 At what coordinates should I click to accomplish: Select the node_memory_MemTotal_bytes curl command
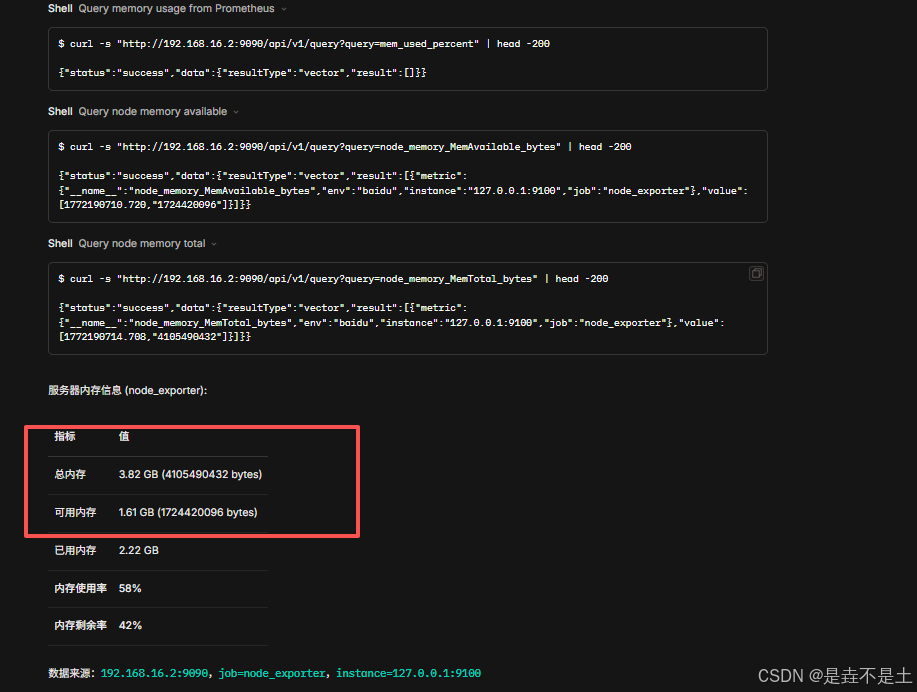(x=333, y=279)
